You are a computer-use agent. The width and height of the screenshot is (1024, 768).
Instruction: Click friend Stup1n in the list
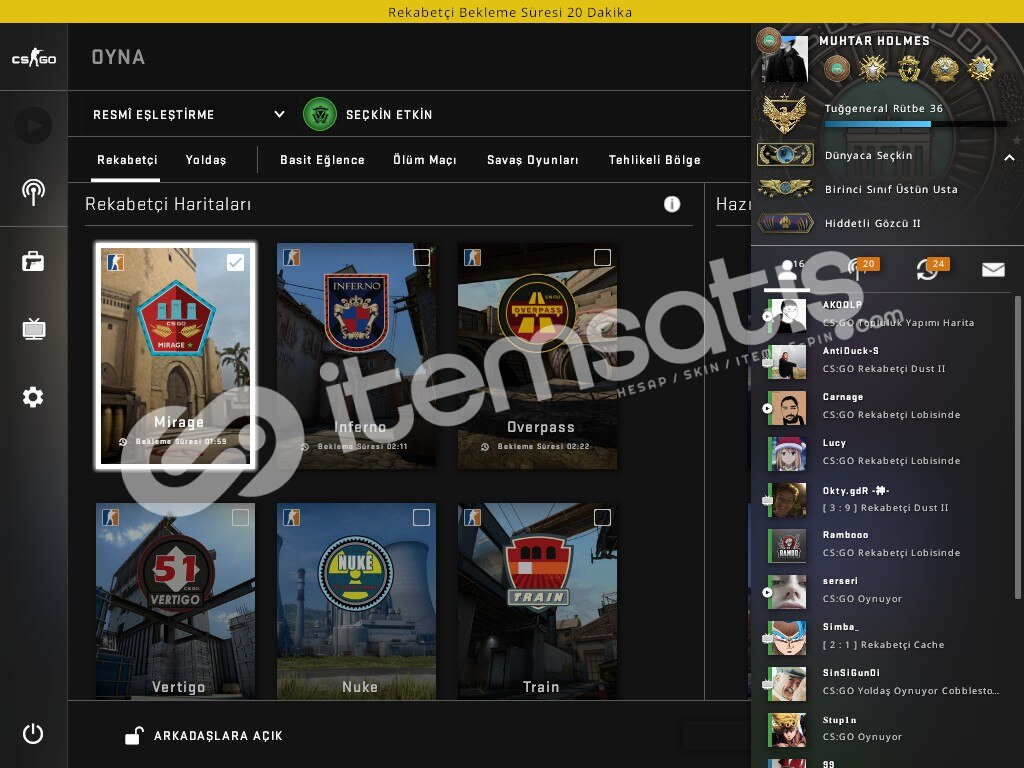point(888,728)
